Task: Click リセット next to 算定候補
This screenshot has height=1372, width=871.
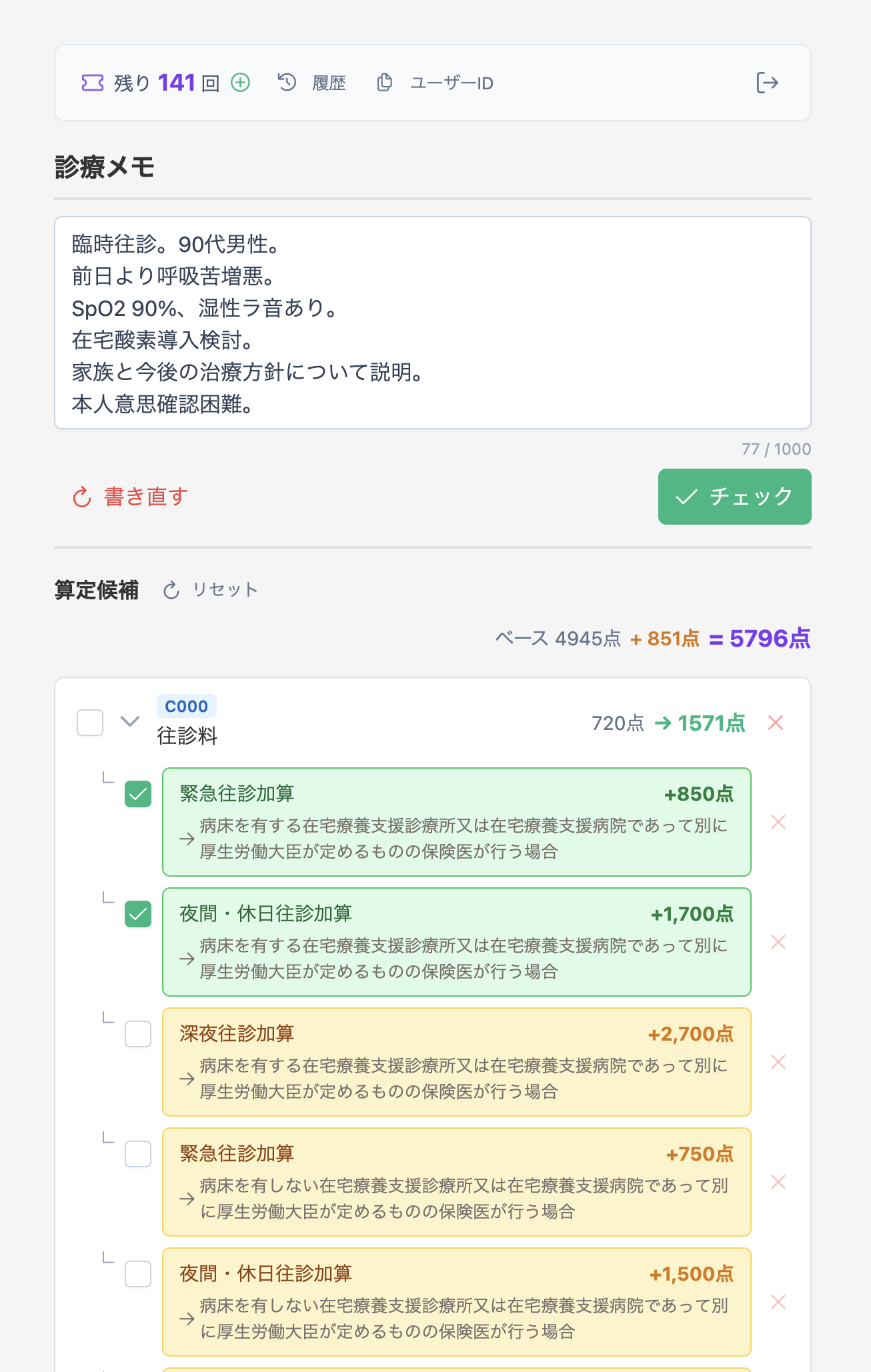Action: 211,590
